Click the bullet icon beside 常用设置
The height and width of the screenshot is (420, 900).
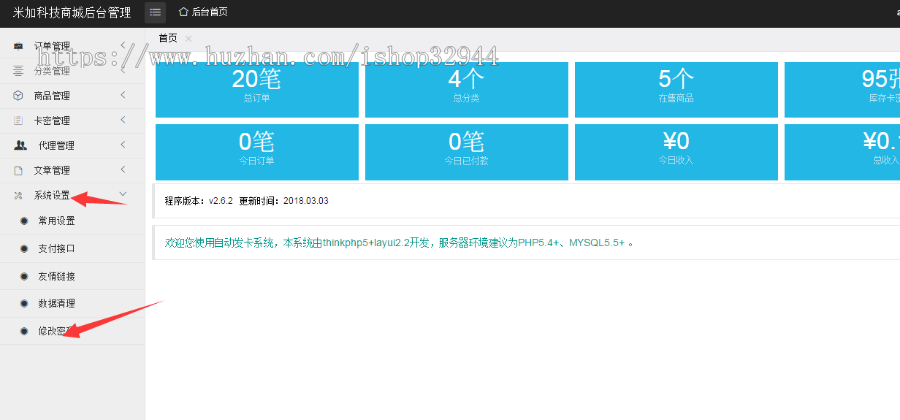coord(24,221)
